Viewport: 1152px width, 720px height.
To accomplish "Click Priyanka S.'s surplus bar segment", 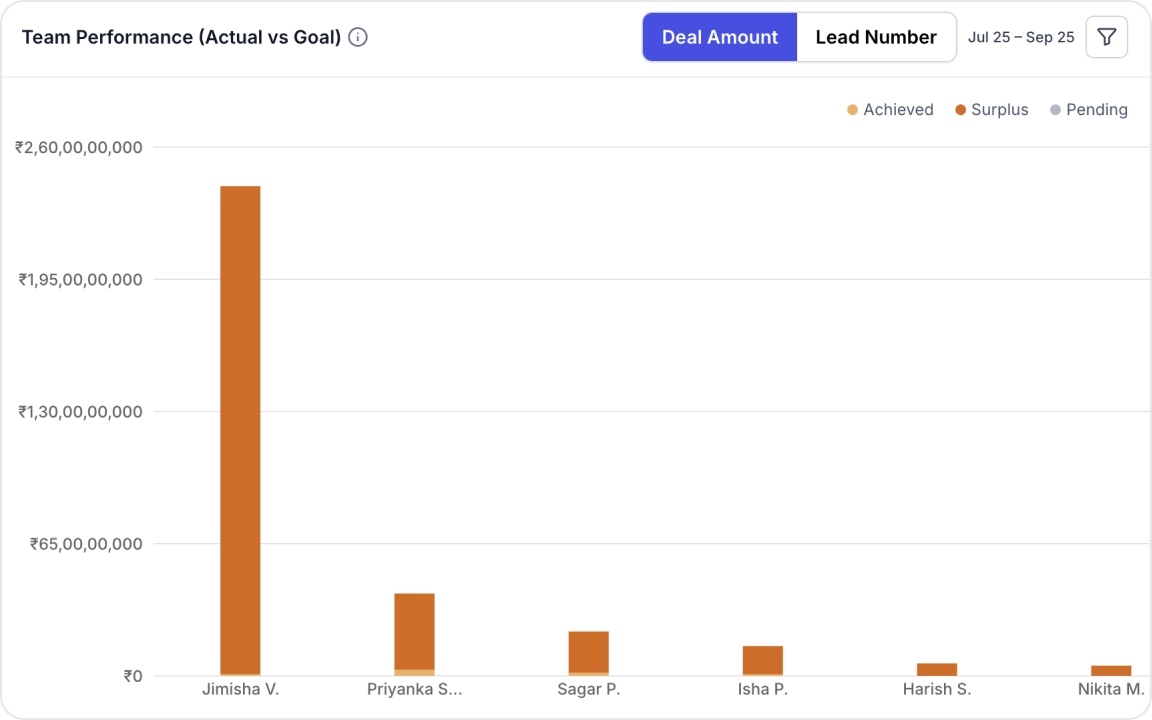I will coord(414,630).
